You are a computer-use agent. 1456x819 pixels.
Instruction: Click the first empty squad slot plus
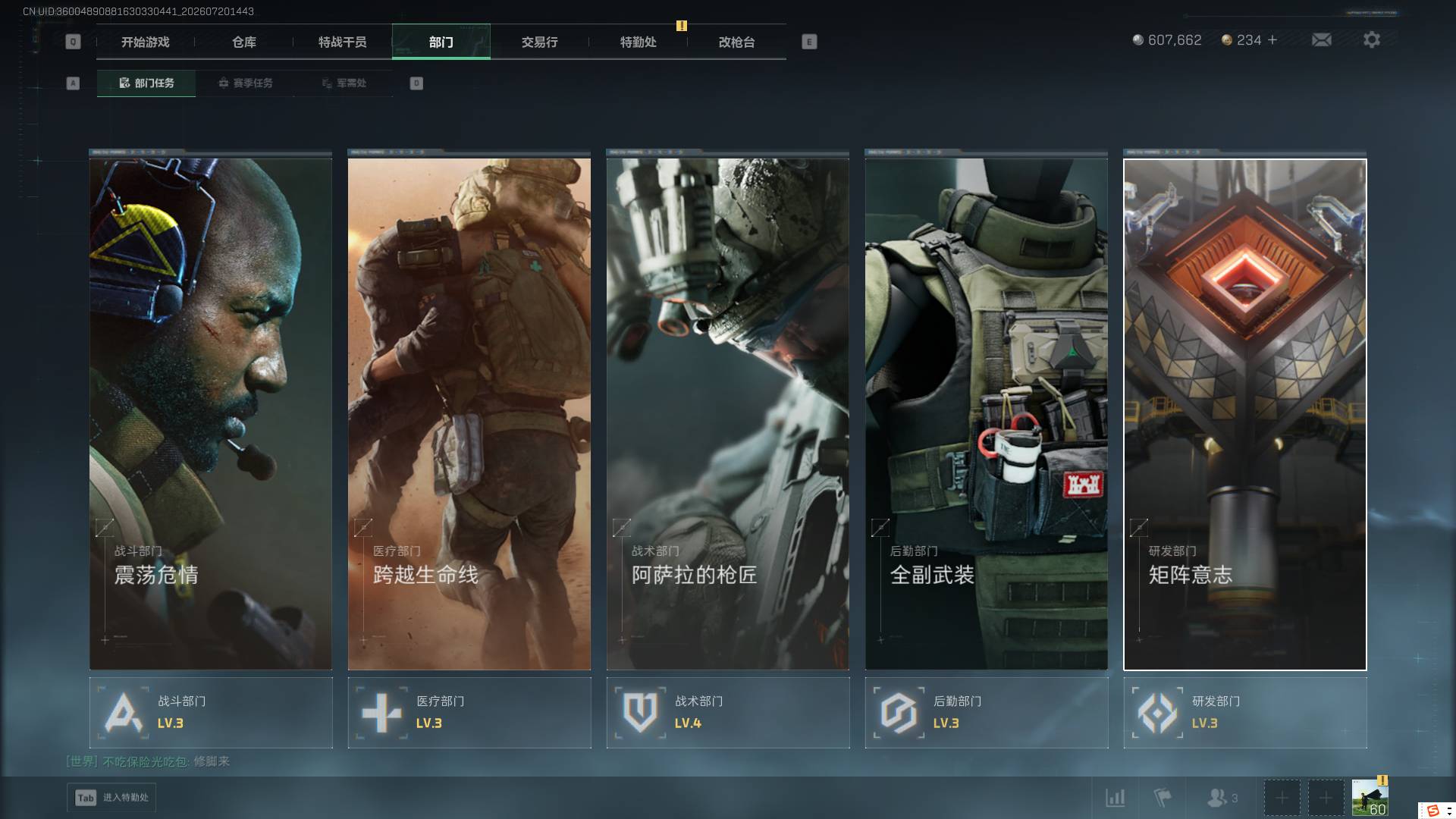(1282, 798)
